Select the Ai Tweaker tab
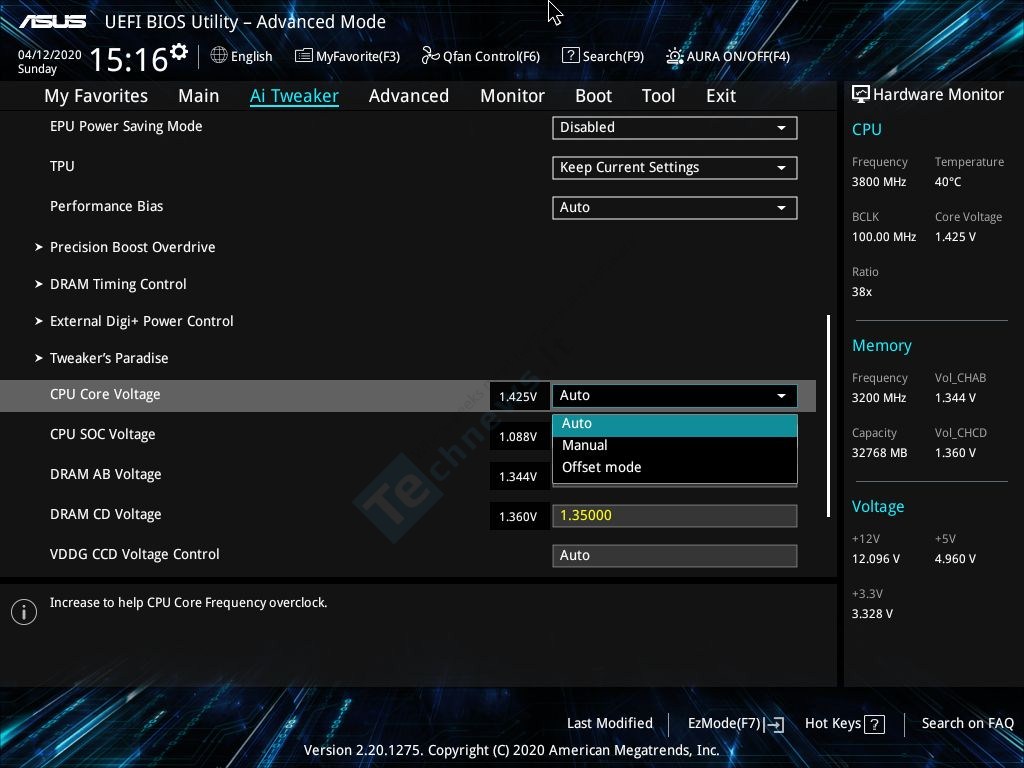The image size is (1024, 768). [294, 96]
